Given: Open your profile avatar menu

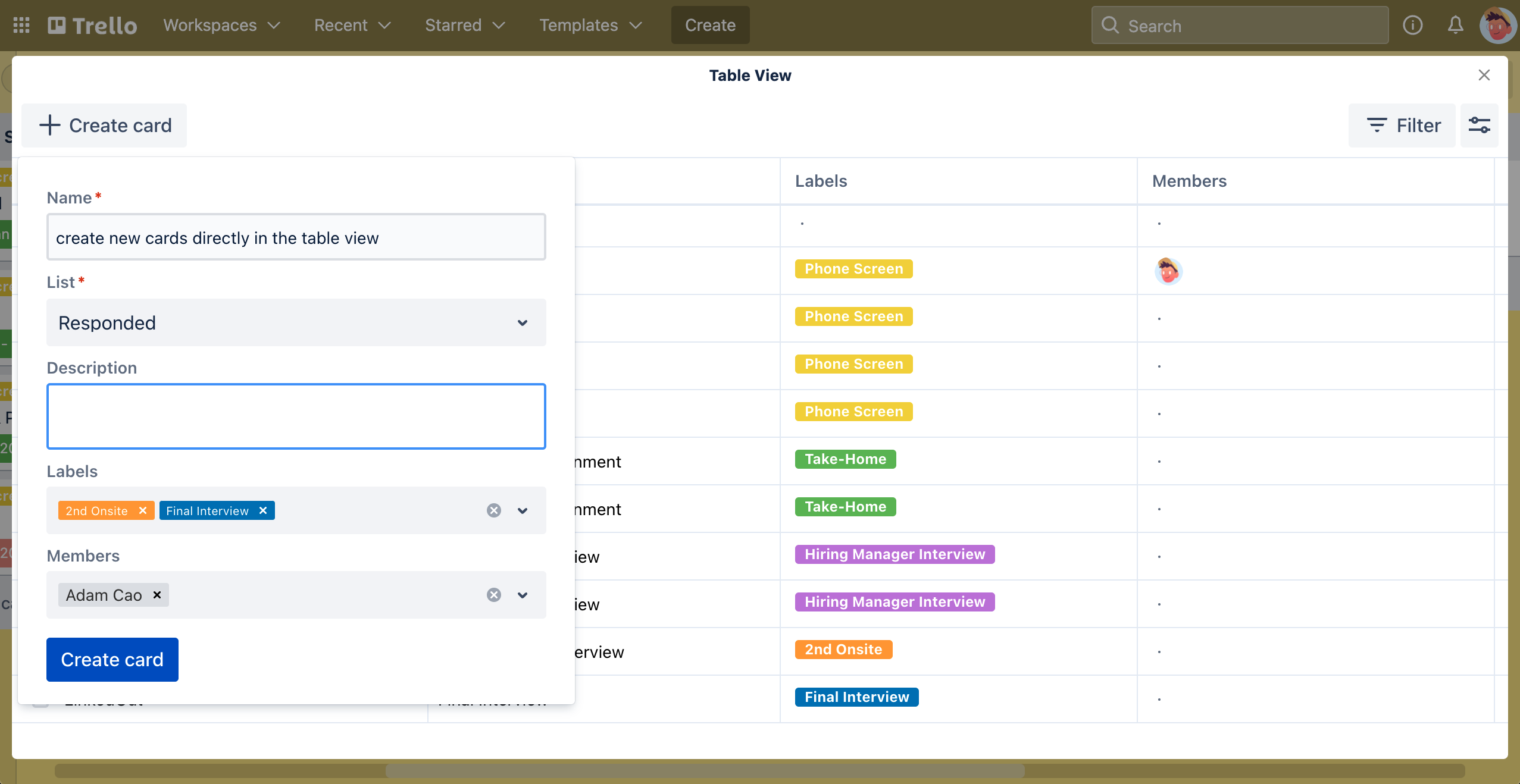Looking at the screenshot, I should (x=1497, y=25).
